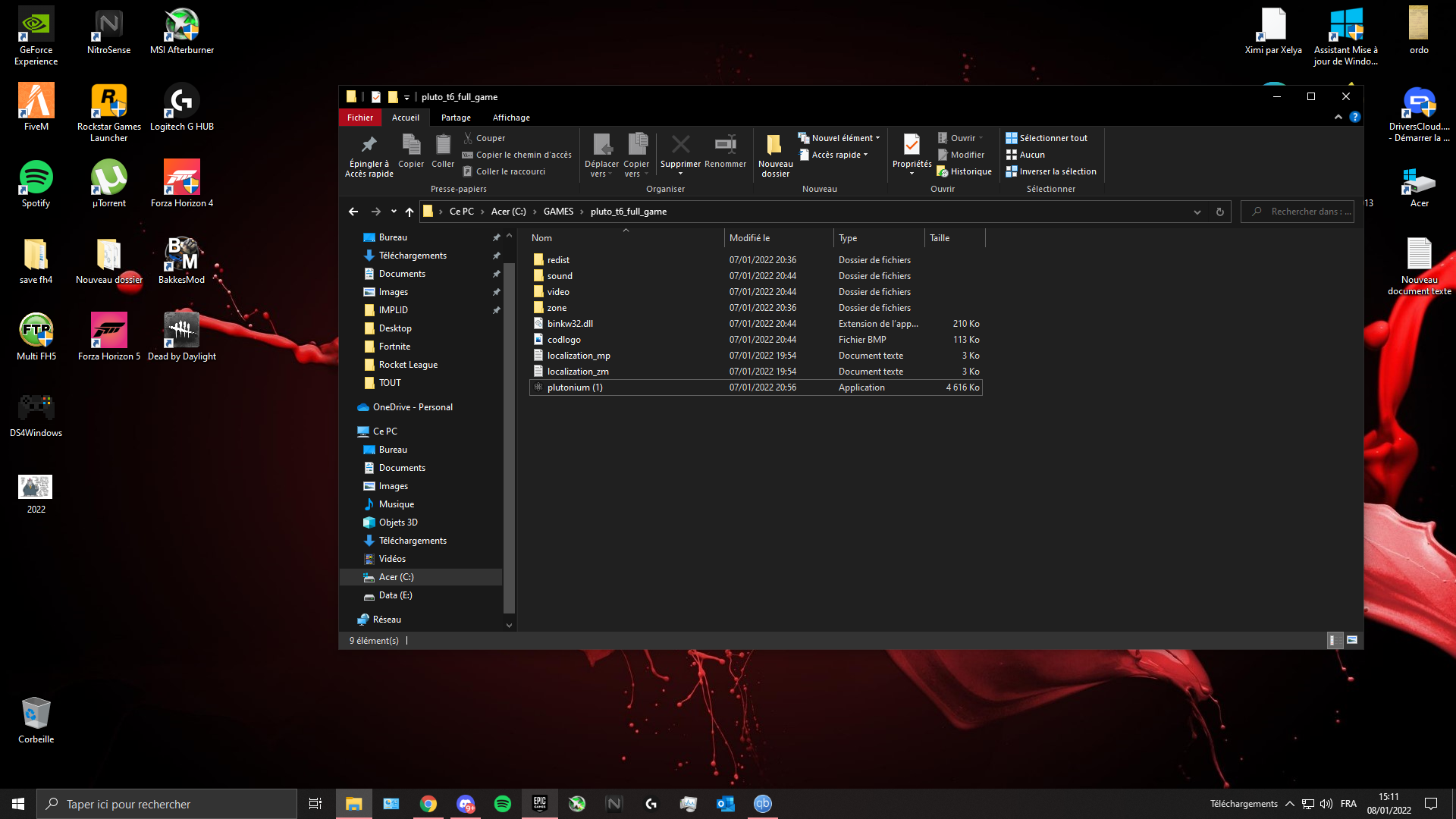The width and height of the screenshot is (1456, 819).
Task: Refresh the current folder
Action: tap(1220, 212)
